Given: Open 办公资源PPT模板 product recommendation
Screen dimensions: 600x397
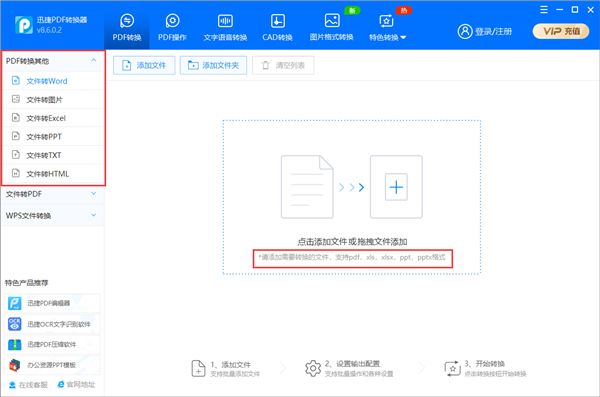Looking at the screenshot, I should [x=52, y=365].
